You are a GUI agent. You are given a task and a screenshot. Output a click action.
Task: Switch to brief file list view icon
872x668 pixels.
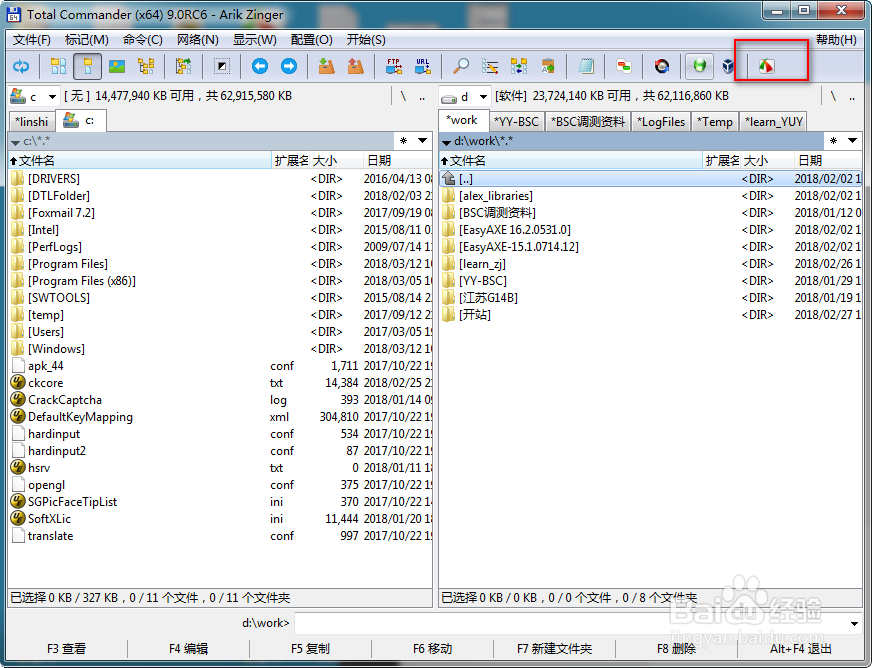(58, 67)
